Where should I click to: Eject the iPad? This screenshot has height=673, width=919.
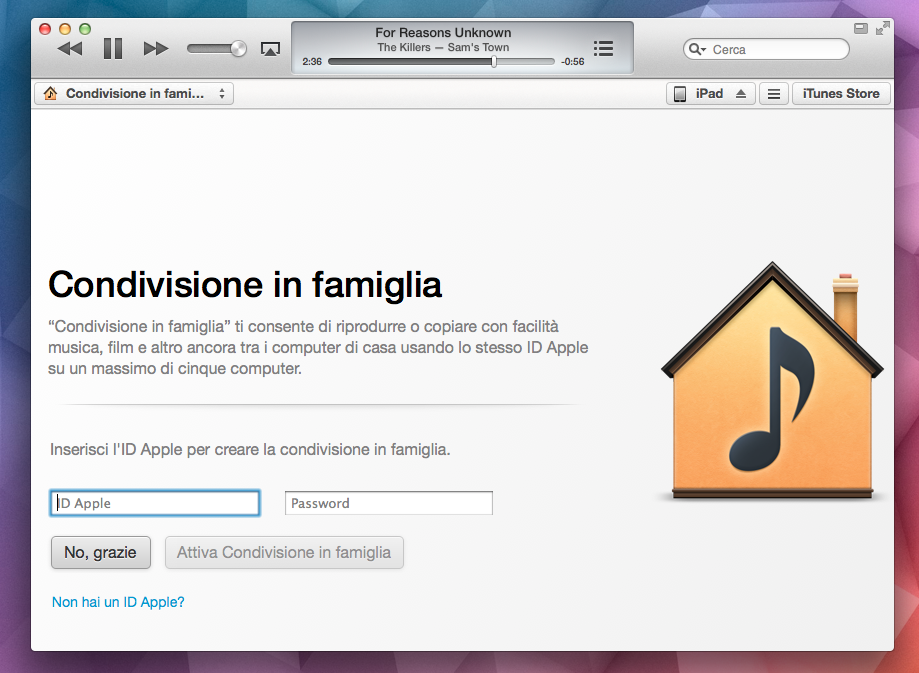click(x=741, y=94)
